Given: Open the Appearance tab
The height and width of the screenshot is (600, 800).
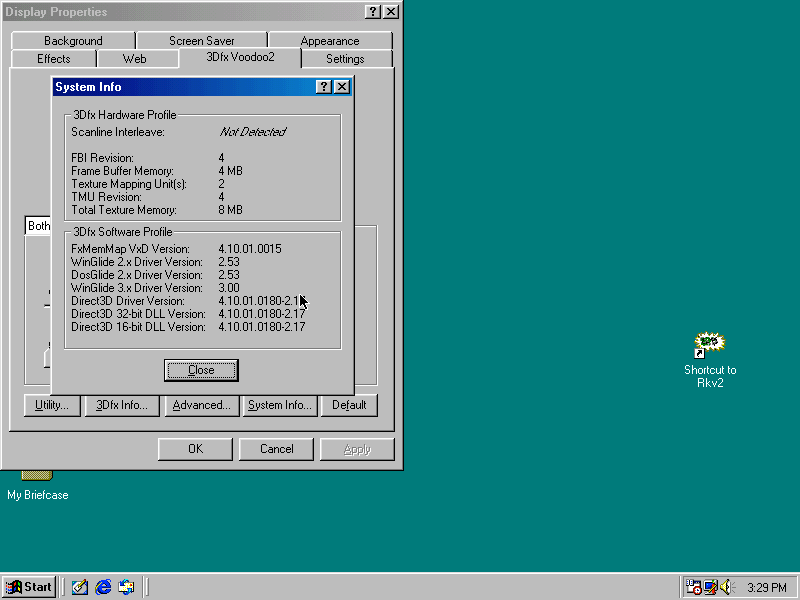Looking at the screenshot, I should (x=330, y=41).
